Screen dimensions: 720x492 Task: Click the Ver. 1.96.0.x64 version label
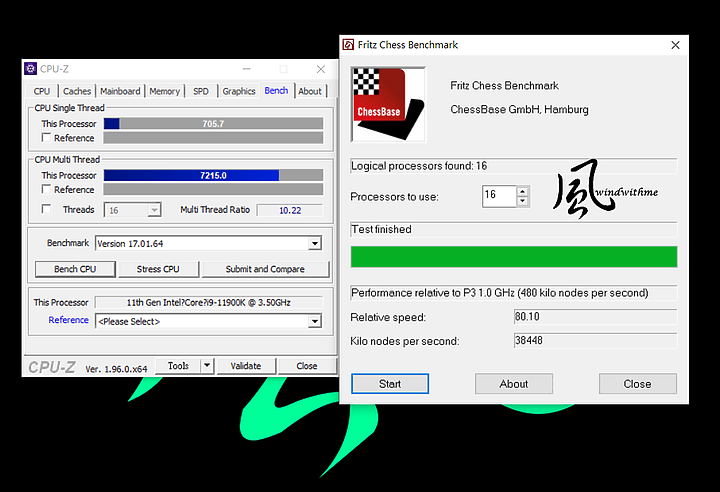(x=116, y=369)
